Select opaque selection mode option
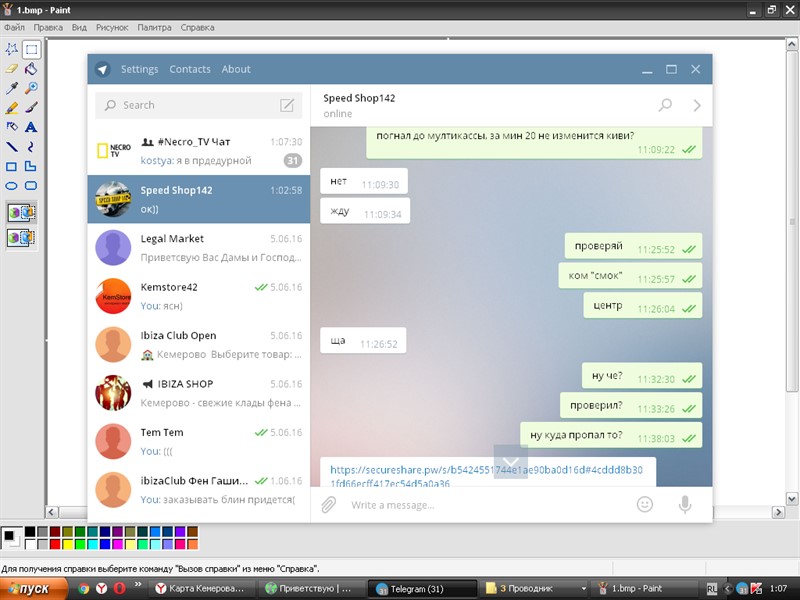The height and width of the screenshot is (600, 800). click(21, 213)
